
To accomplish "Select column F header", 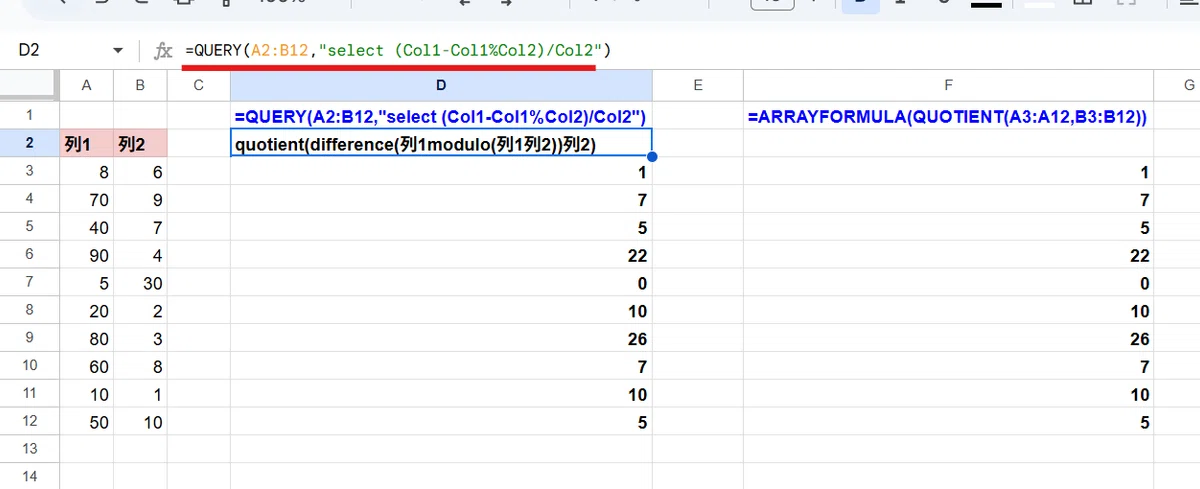I will pos(948,86).
